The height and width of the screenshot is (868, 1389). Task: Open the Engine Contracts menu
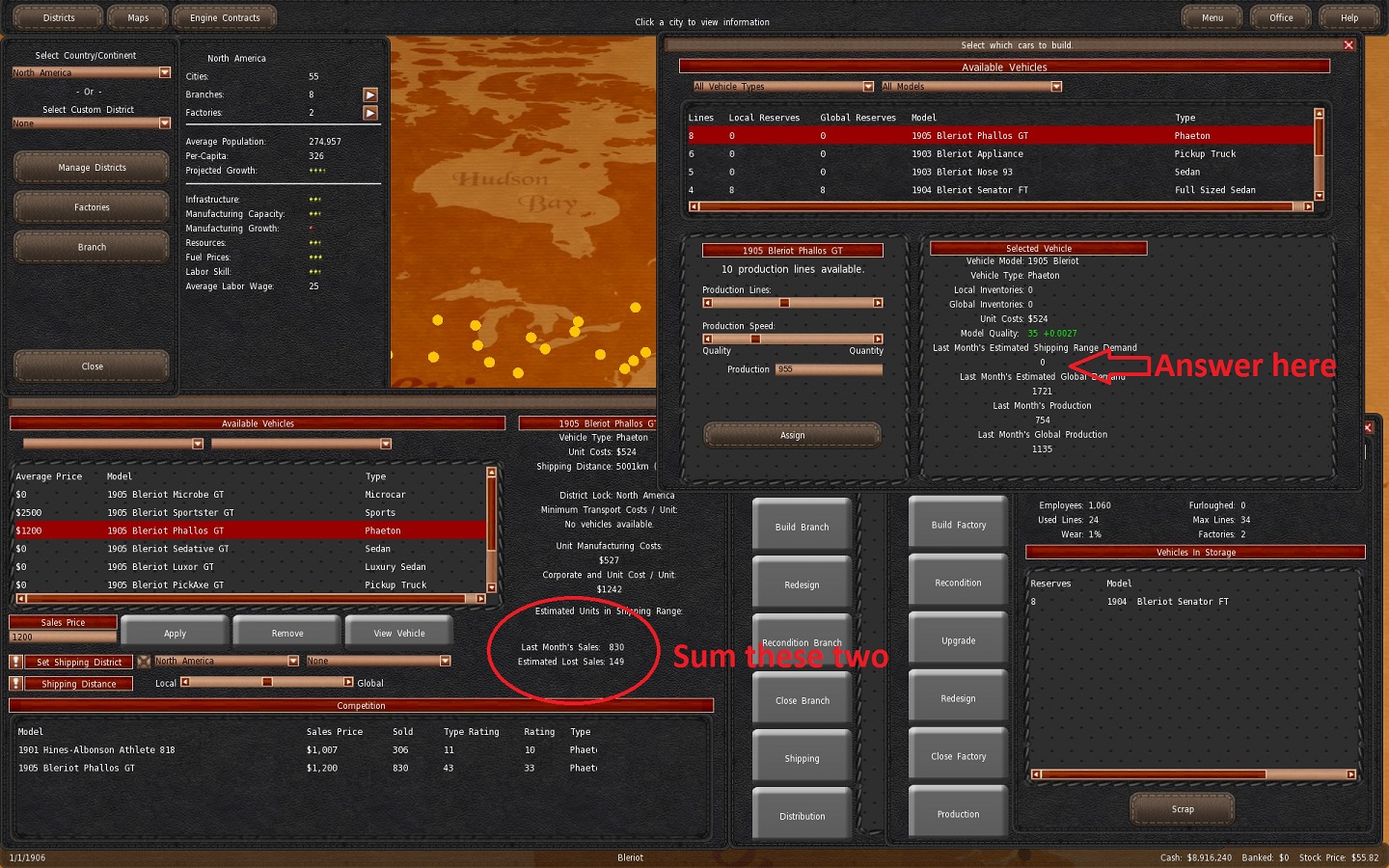coord(224,17)
